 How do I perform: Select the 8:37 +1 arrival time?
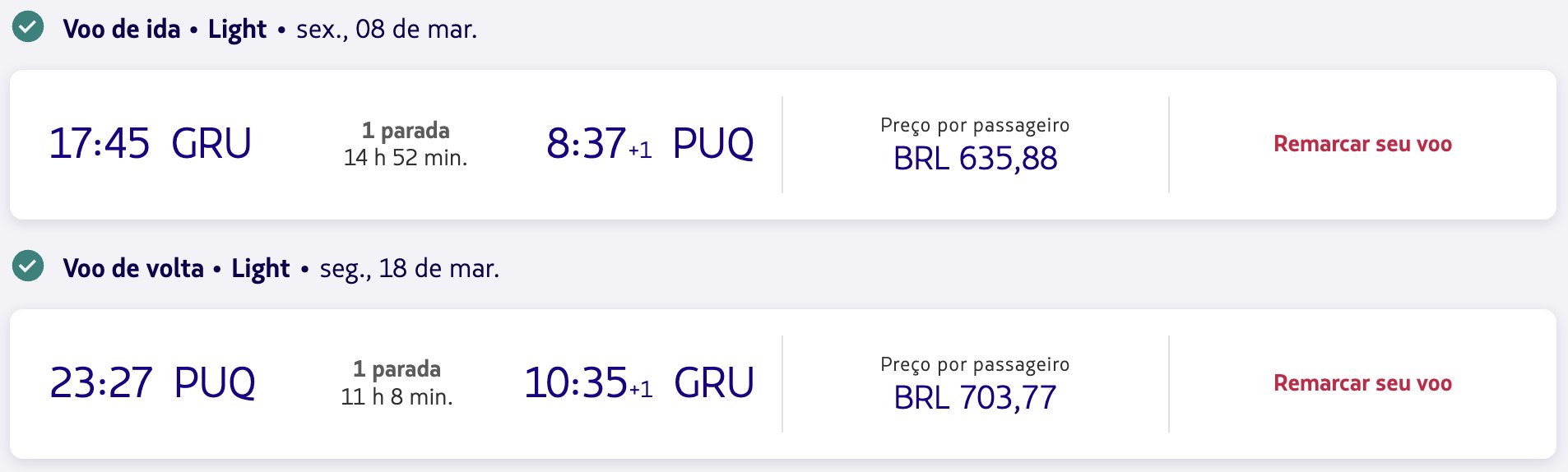click(x=599, y=143)
